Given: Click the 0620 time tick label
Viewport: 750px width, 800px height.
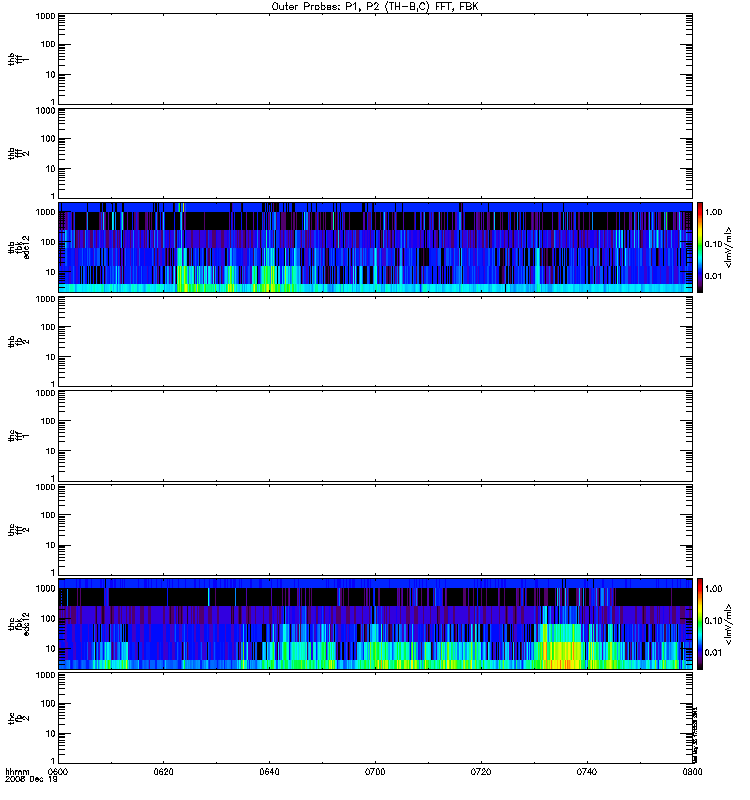Looking at the screenshot, I should (163, 771).
